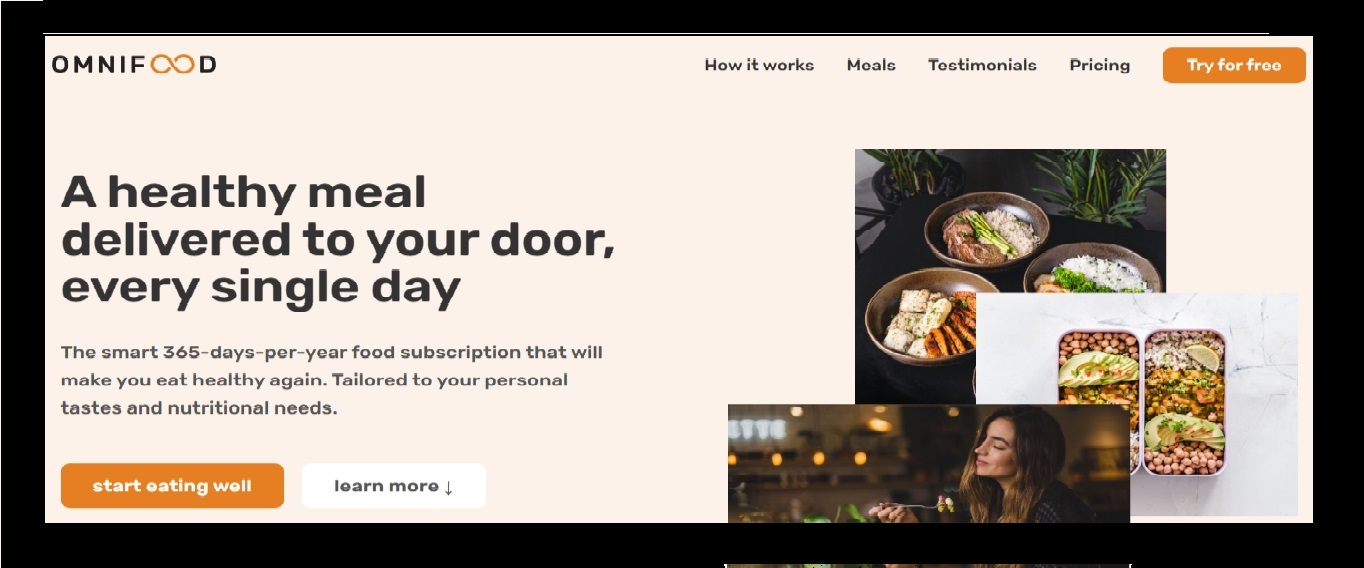Screen dimensions: 1364x568
Task: Click the 'A healthy meal delivered' headline
Action: [x=338, y=240]
